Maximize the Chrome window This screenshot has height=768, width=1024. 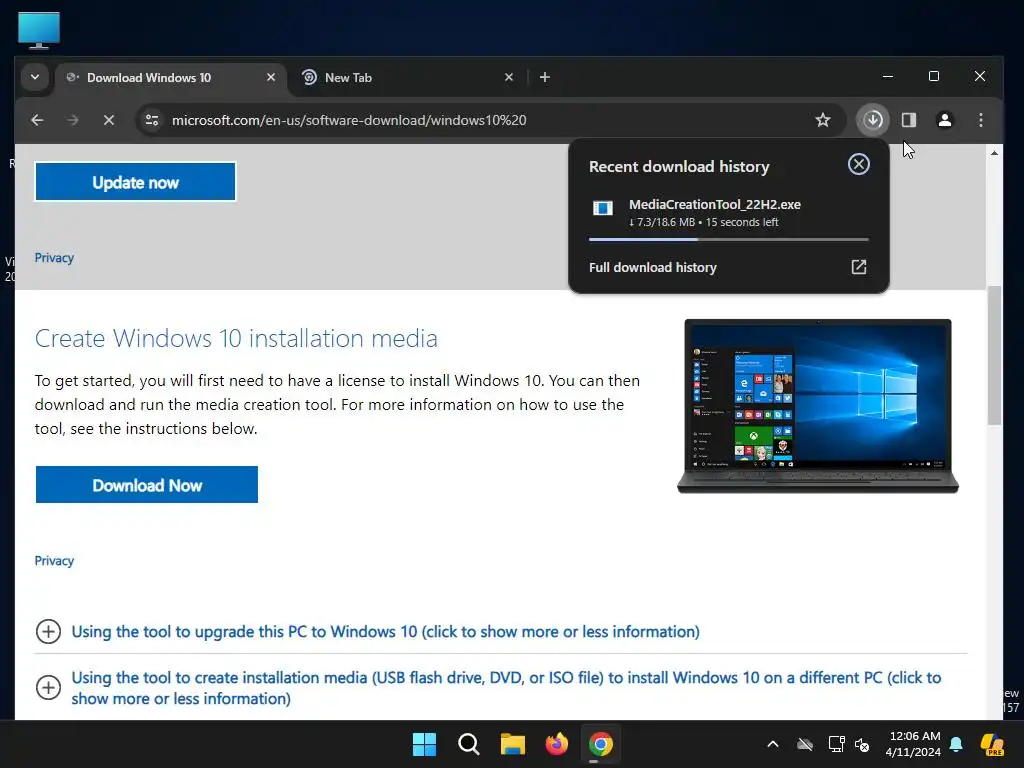point(934,76)
